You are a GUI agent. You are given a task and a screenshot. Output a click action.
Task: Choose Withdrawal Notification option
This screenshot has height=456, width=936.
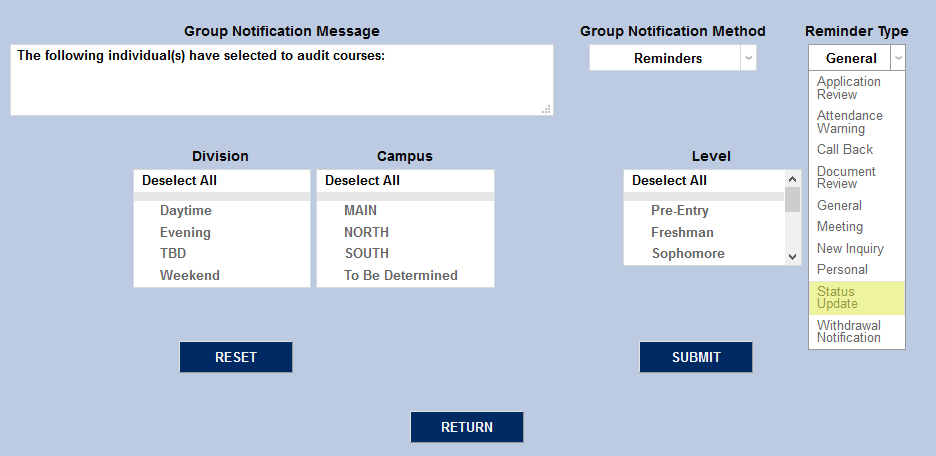coord(856,332)
